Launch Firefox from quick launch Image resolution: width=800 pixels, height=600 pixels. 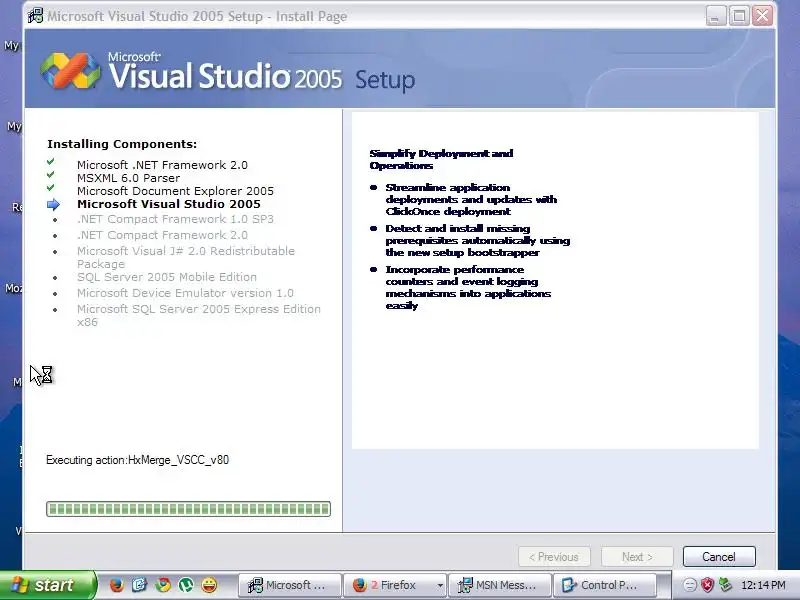(117, 585)
